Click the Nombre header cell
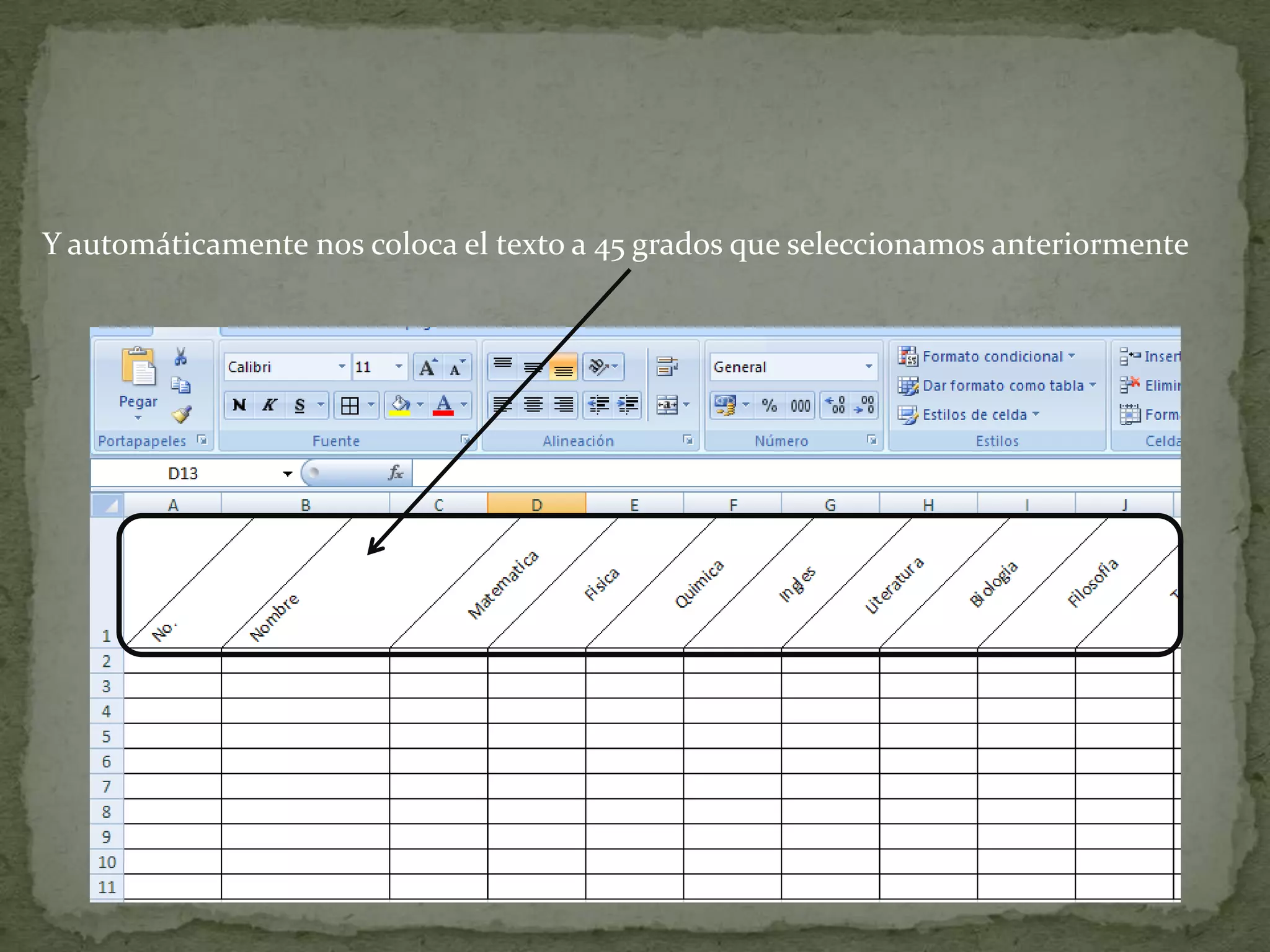 (274, 617)
